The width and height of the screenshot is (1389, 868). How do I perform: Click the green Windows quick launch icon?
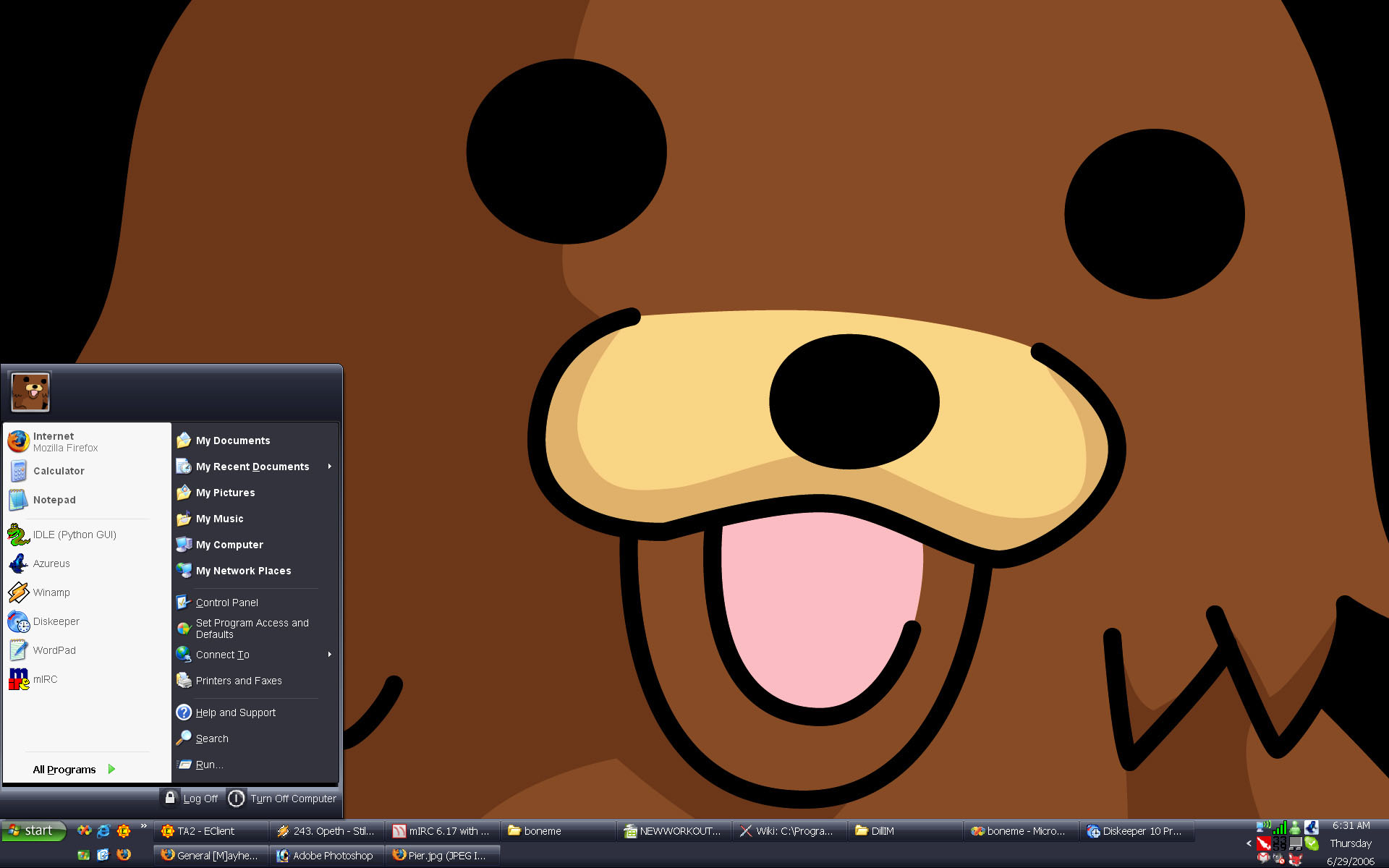click(x=84, y=855)
